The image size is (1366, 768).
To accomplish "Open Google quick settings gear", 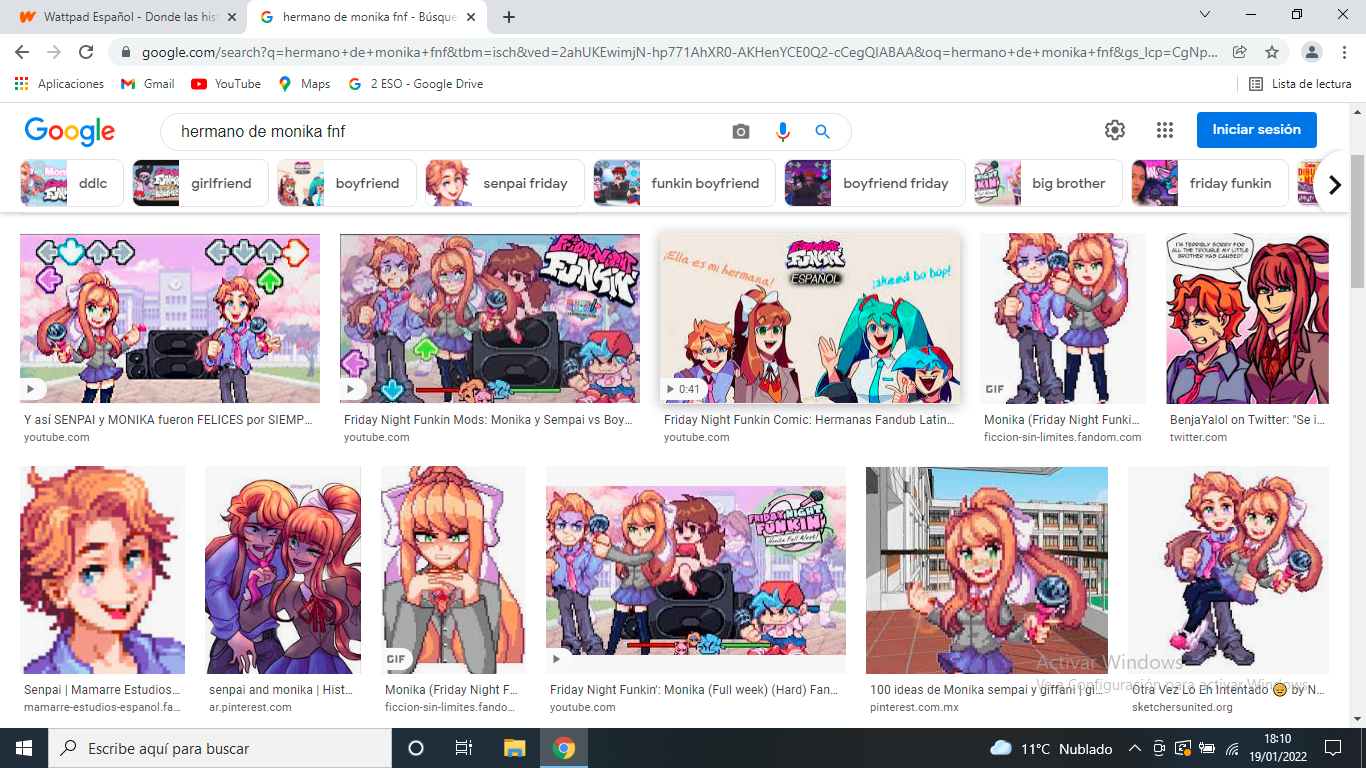I will coord(1115,130).
